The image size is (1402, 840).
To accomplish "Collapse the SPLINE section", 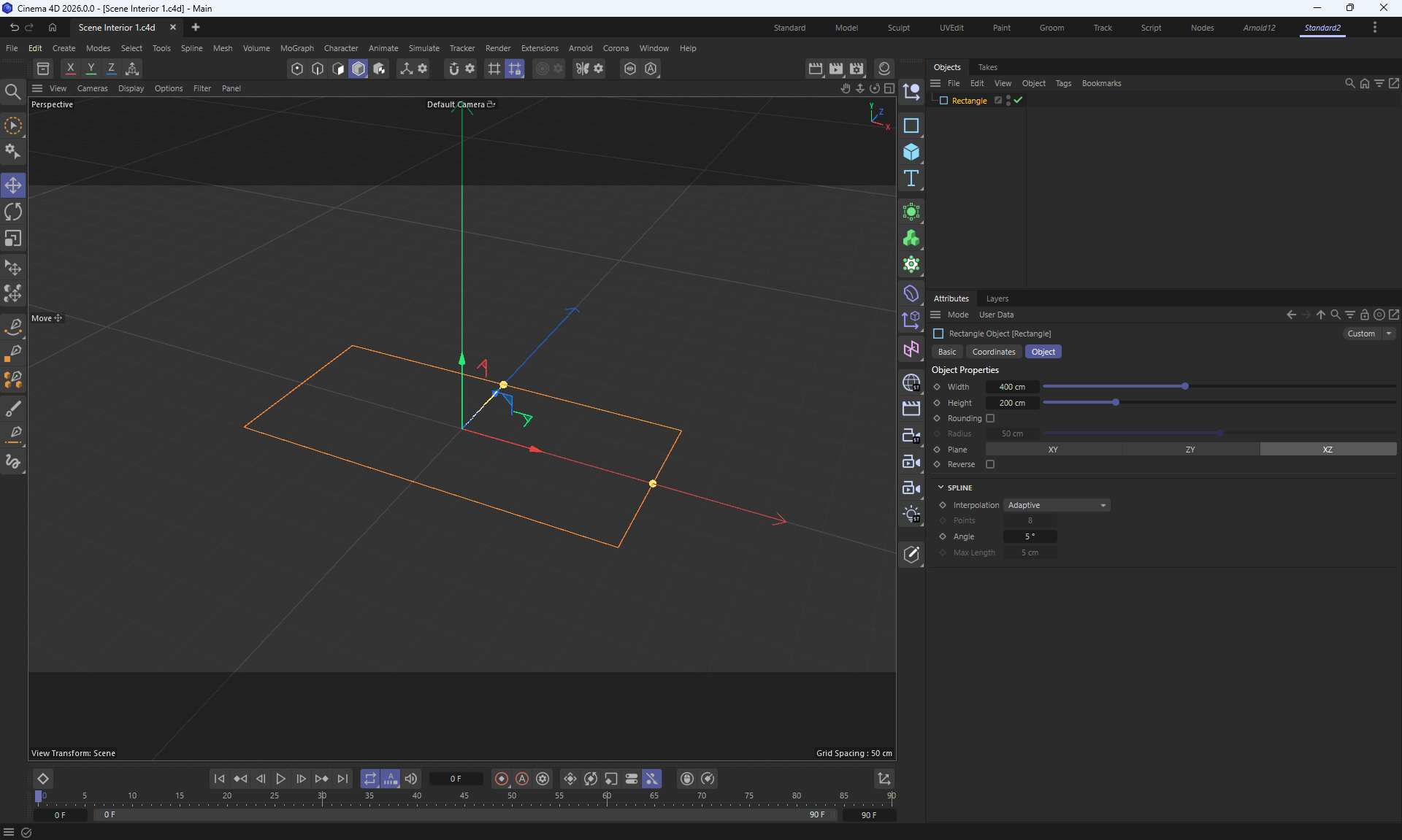I will pos(941,488).
